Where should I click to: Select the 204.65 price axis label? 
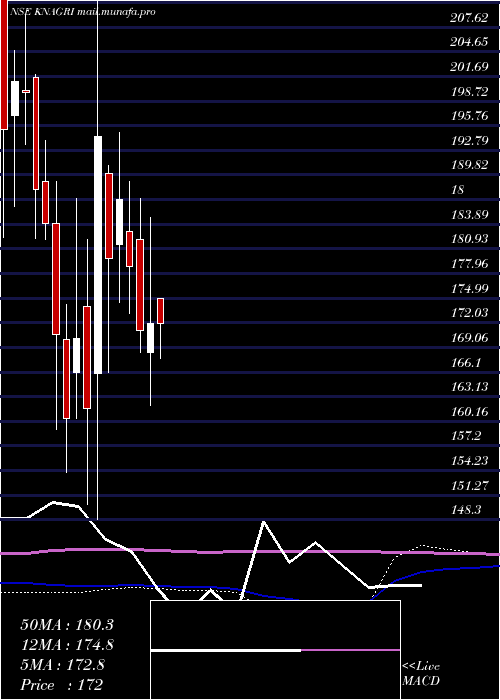click(470, 43)
